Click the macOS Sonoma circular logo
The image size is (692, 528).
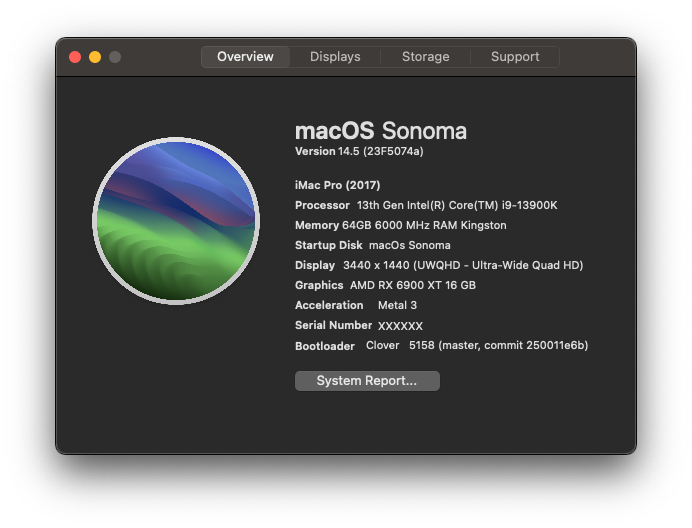click(x=176, y=221)
